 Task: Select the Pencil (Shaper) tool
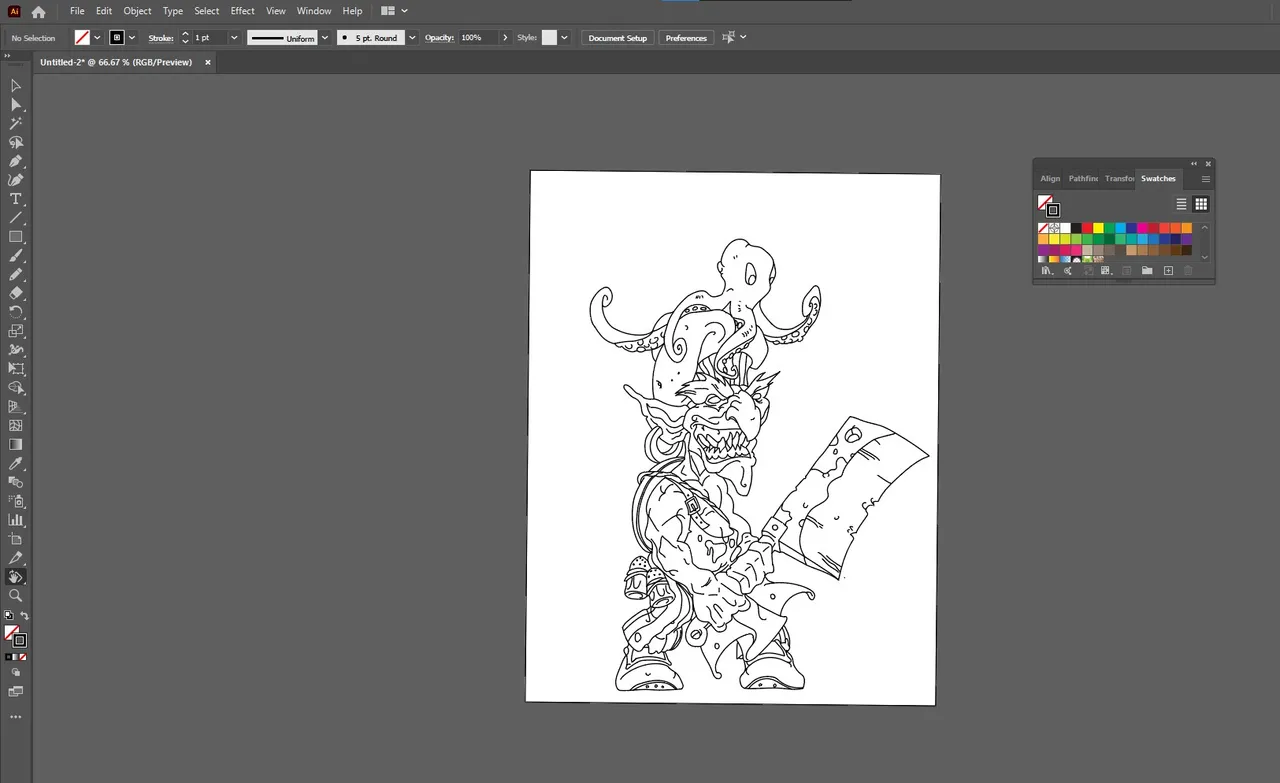[16, 274]
